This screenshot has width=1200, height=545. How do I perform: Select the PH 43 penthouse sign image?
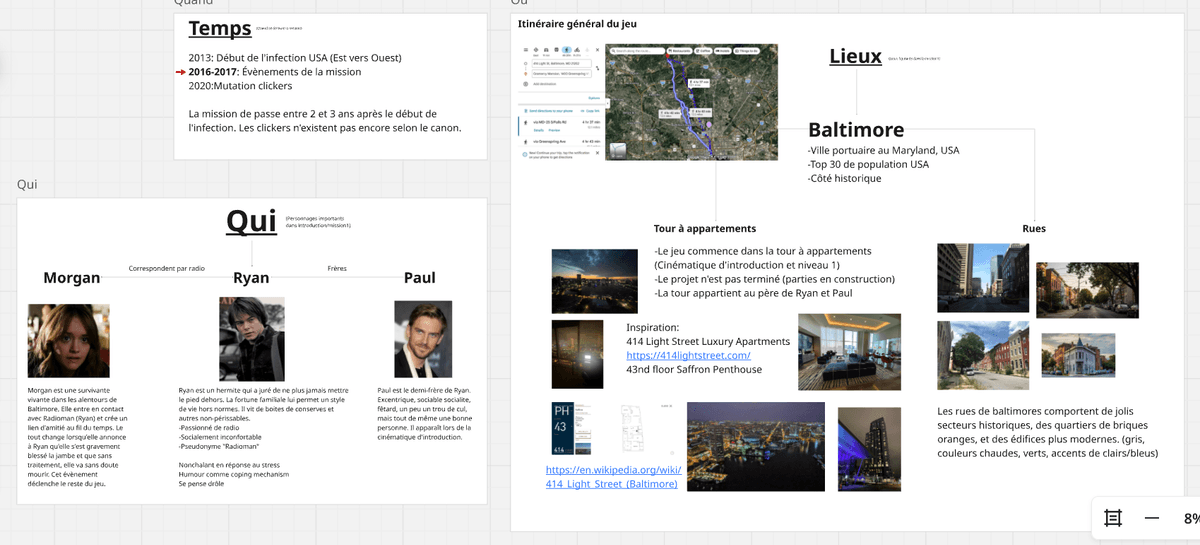point(569,429)
